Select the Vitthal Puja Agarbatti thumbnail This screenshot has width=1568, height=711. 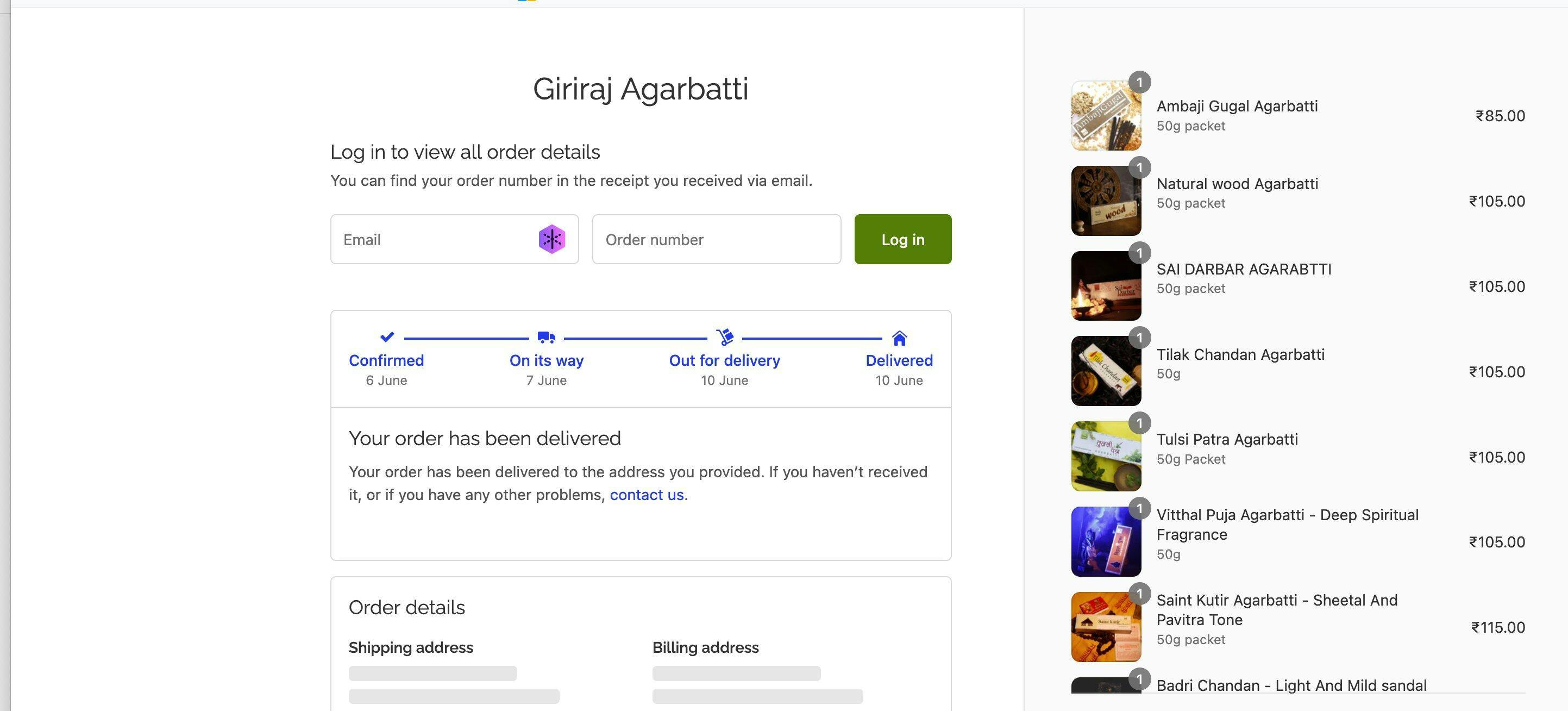1106,542
